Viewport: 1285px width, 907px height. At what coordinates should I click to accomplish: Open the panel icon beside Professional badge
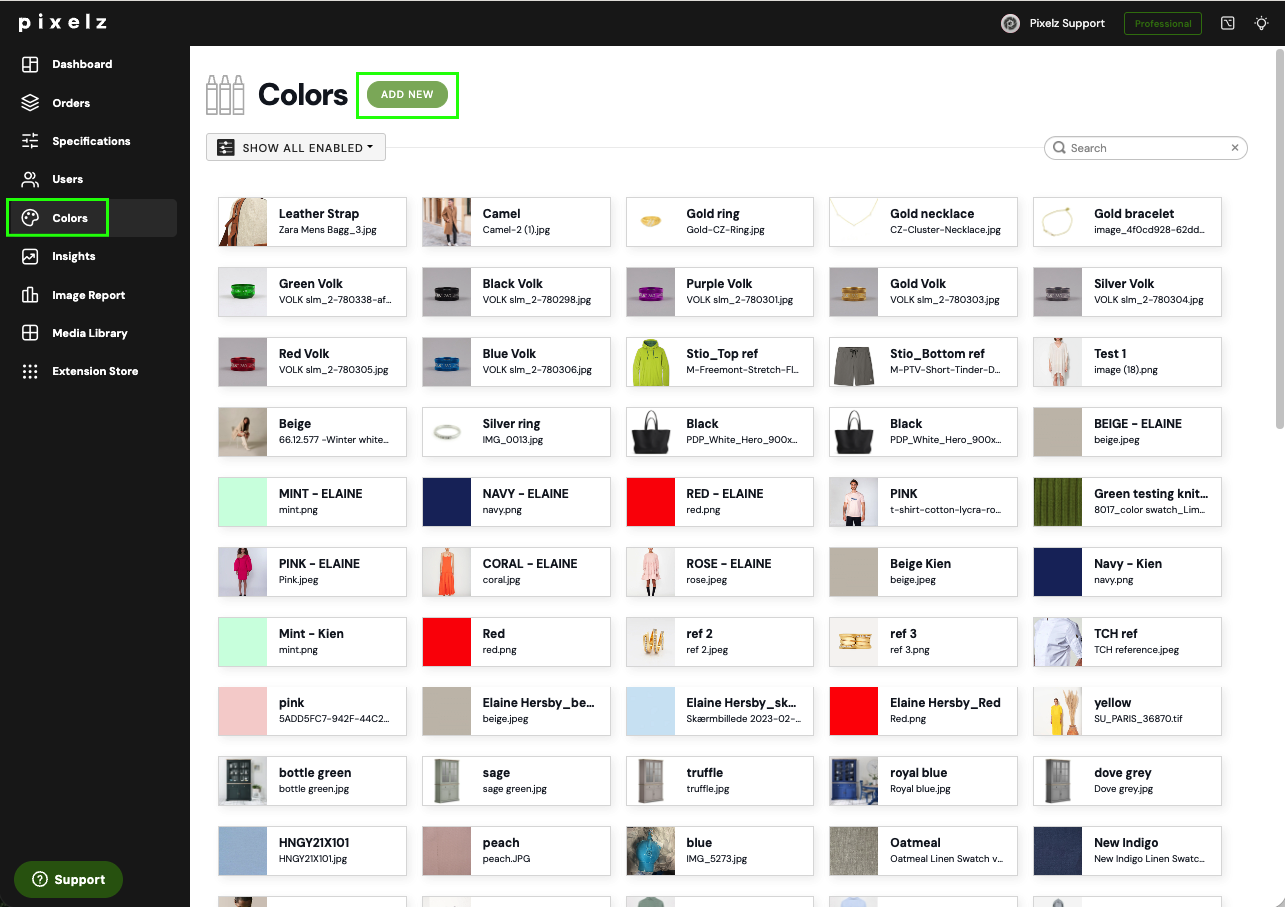pyautogui.click(x=1228, y=23)
